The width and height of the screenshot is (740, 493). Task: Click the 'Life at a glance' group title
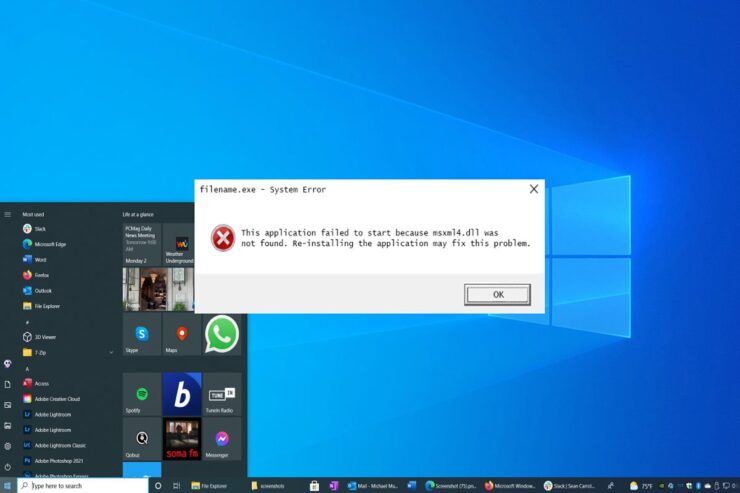[x=138, y=215]
